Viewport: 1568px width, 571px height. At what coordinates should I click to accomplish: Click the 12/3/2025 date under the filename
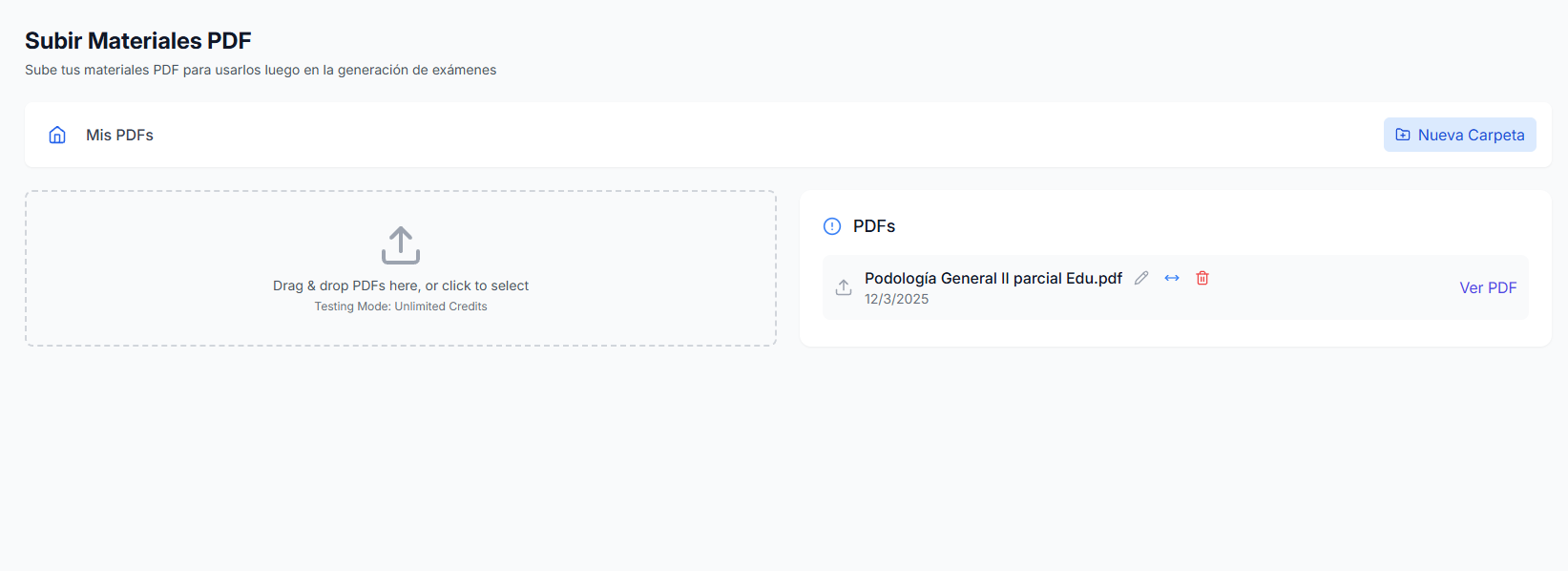coord(897,298)
